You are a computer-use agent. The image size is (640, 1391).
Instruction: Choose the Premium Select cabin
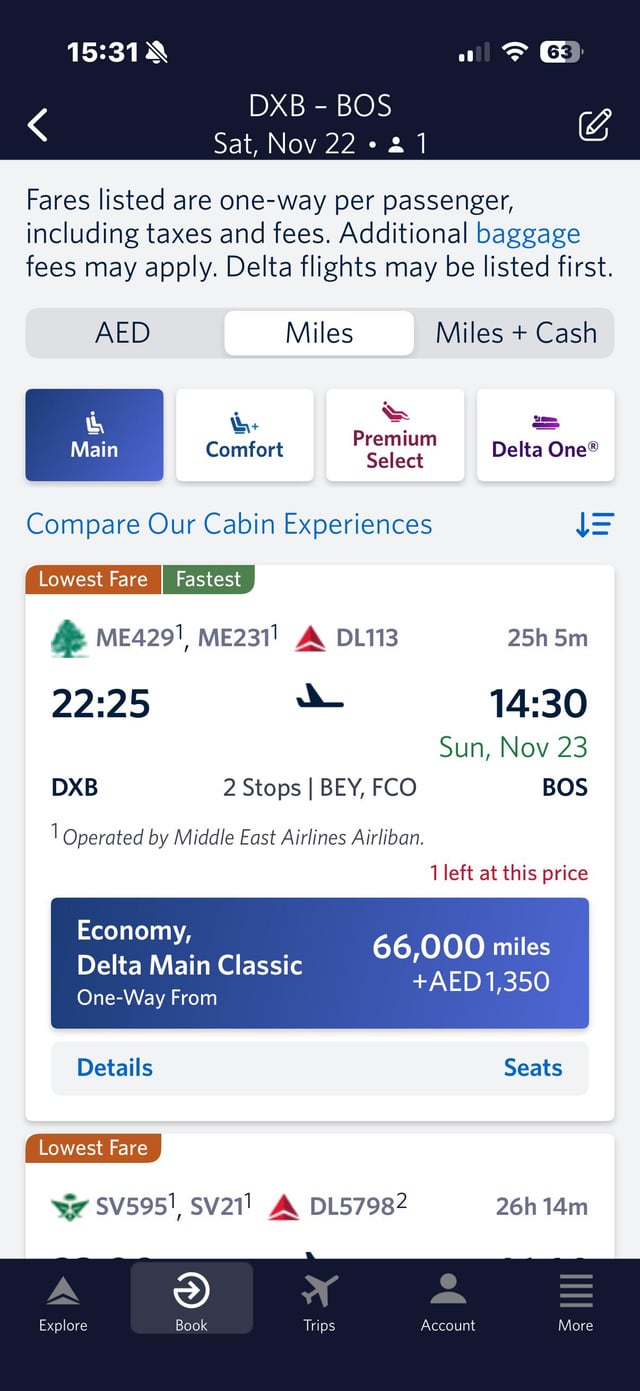pyautogui.click(x=395, y=436)
